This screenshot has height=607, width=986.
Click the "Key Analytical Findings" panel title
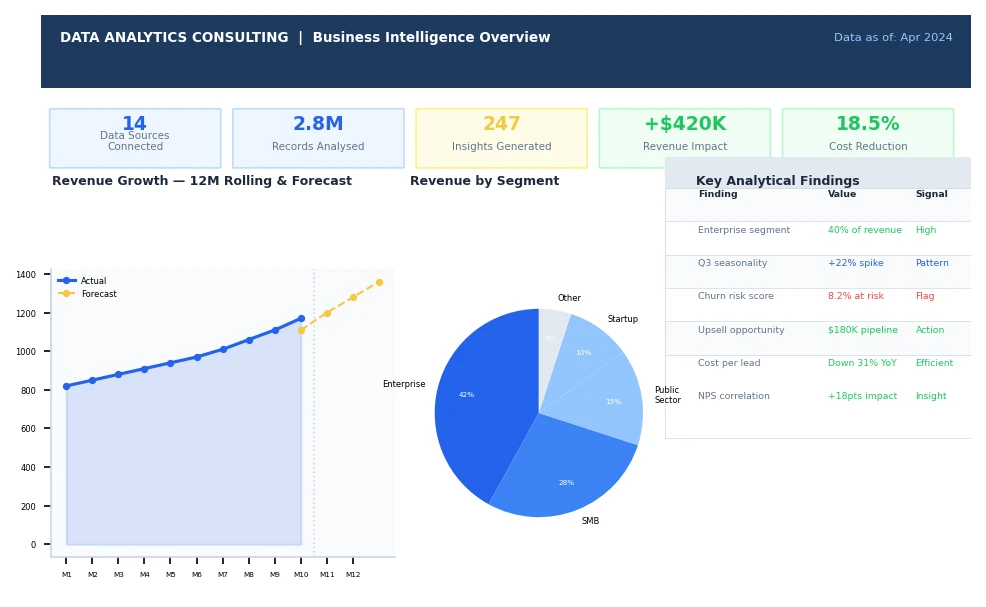(777, 181)
